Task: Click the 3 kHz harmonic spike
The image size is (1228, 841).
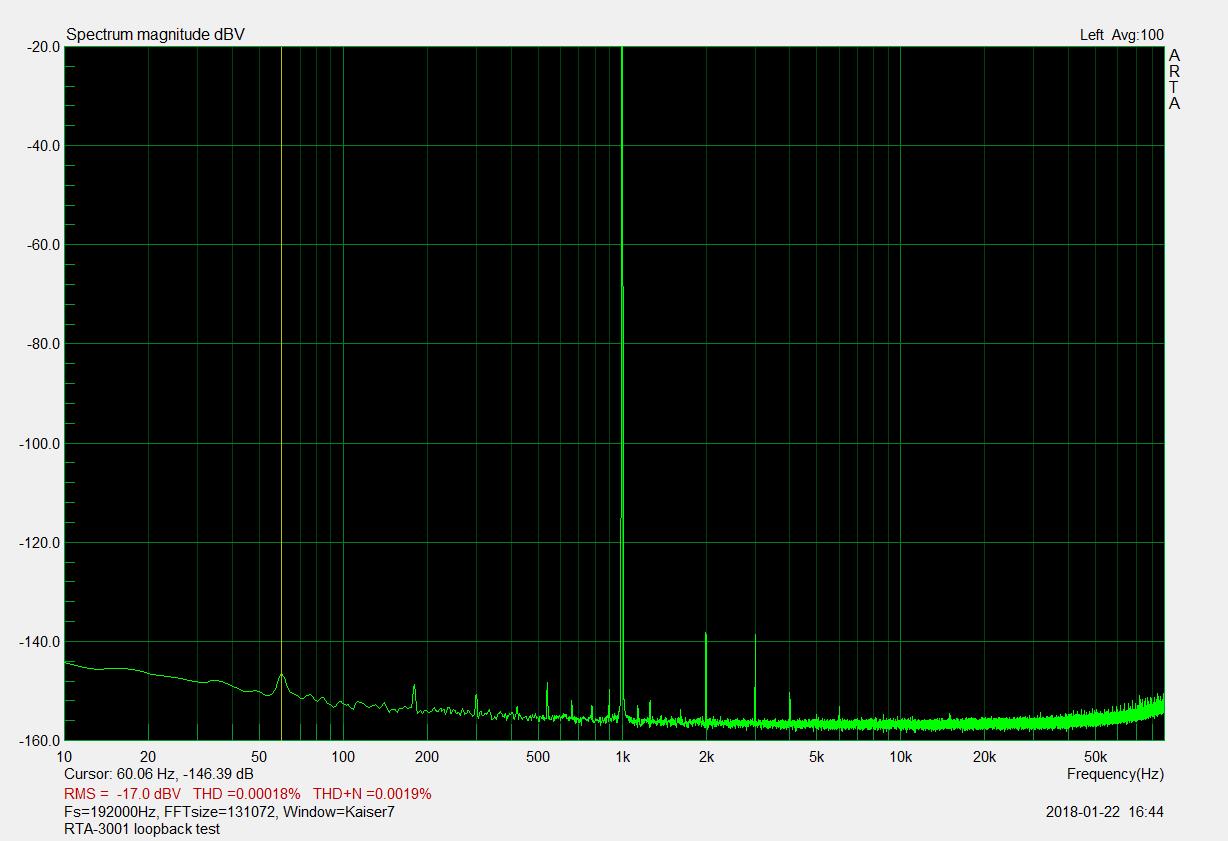Action: pos(755,678)
